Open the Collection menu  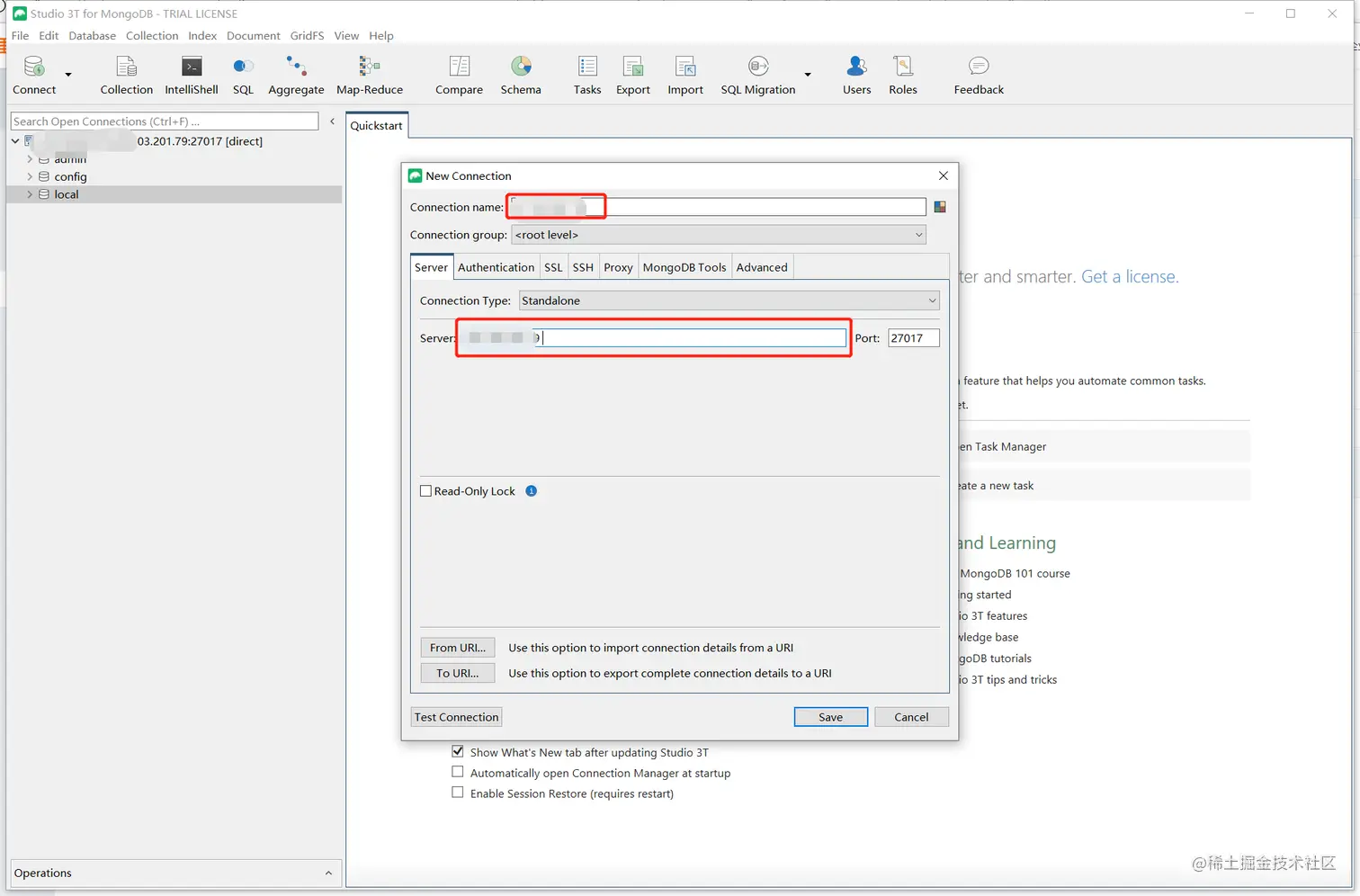tap(152, 36)
